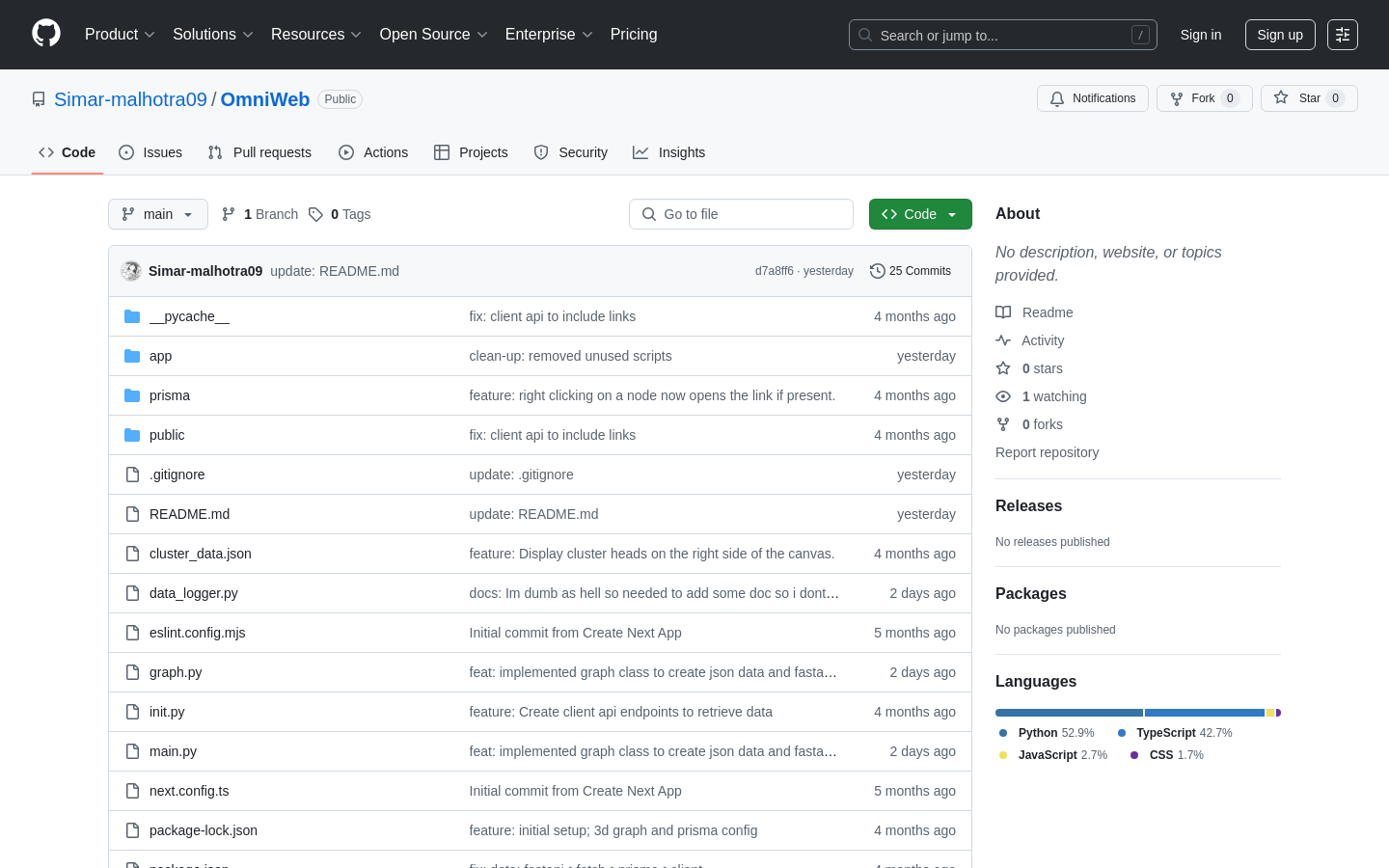The height and width of the screenshot is (868, 1389).
Task: Switch to the Actions tab
Action: tap(373, 152)
